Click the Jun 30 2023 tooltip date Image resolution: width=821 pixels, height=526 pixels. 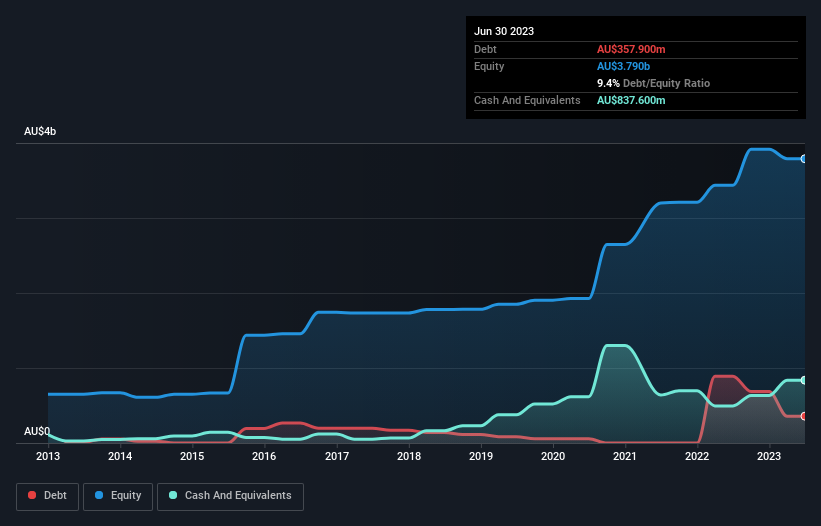click(504, 31)
